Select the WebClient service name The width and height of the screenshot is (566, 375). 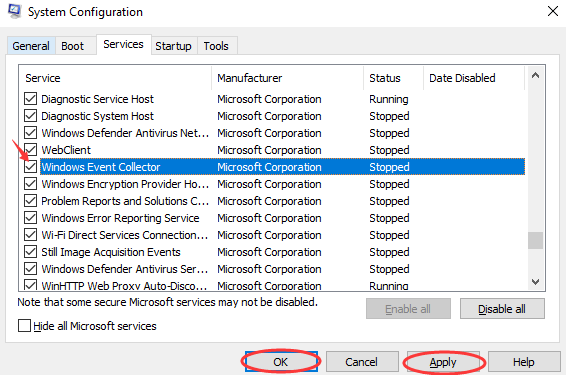66,150
